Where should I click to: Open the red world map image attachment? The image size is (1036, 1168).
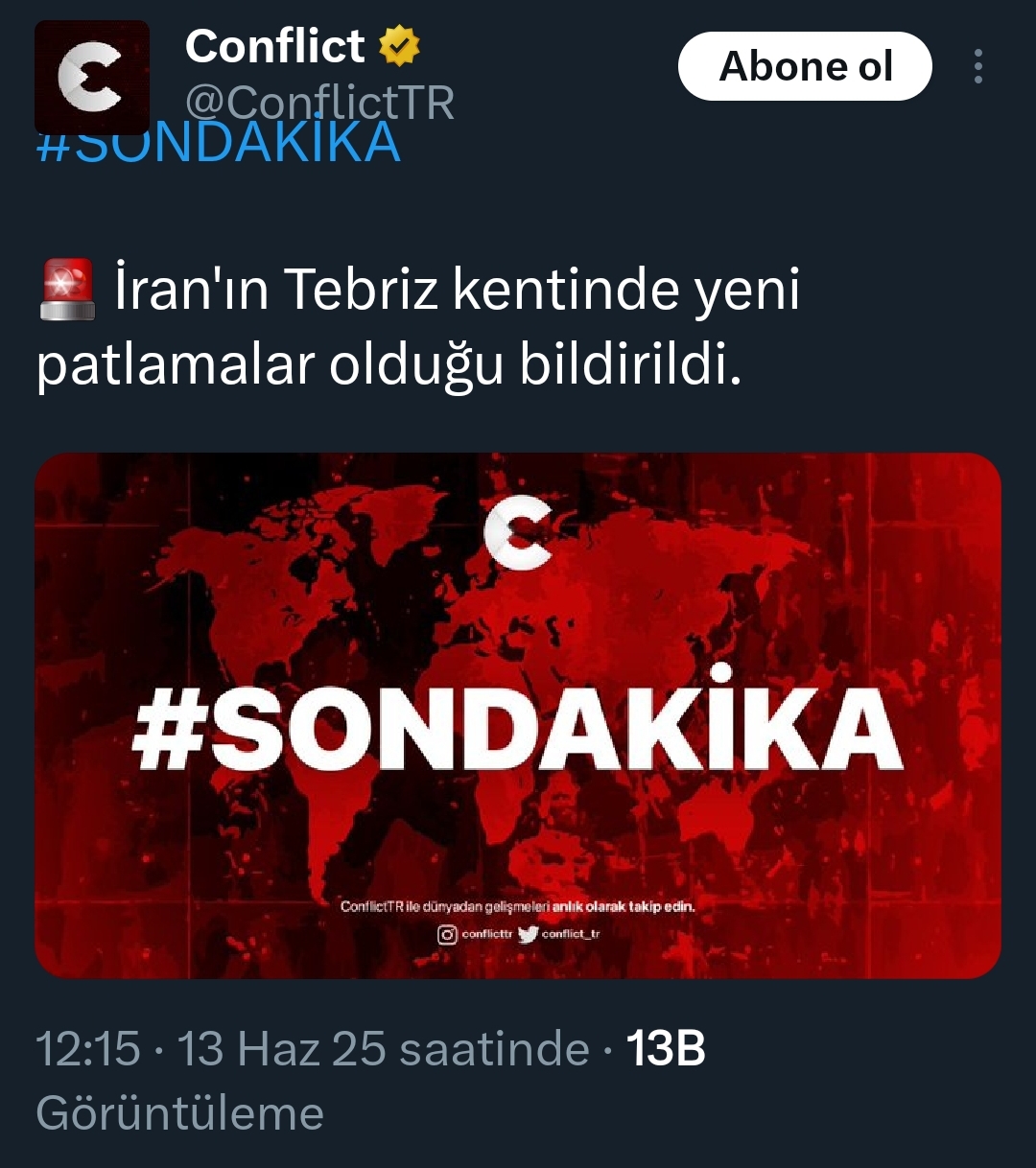(x=518, y=715)
